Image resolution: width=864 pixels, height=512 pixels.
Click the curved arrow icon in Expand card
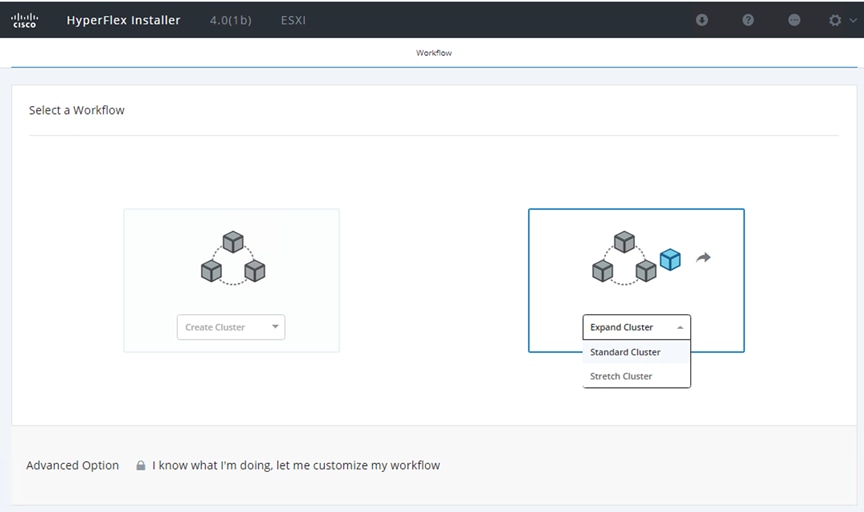click(703, 257)
